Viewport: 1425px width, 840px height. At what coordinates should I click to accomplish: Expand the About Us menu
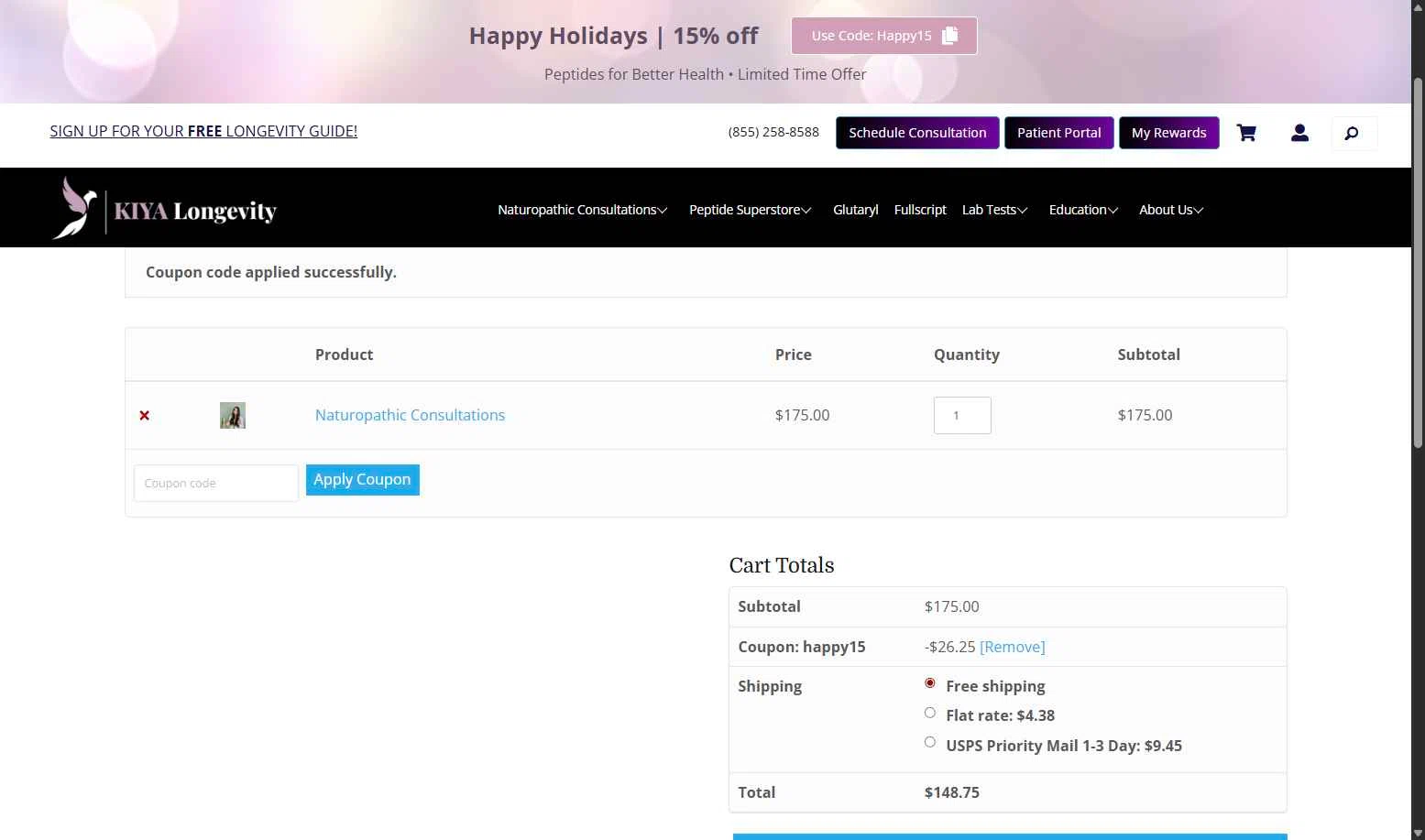(1170, 210)
